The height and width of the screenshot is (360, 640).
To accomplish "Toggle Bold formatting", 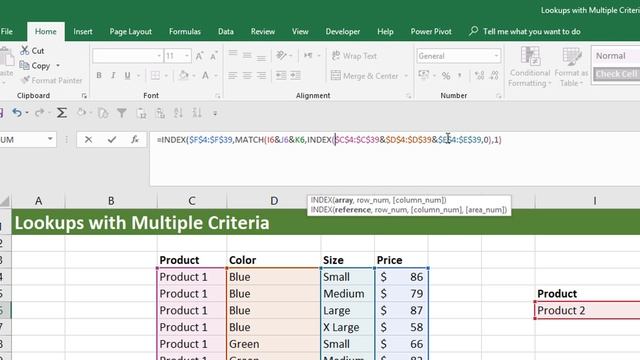I will (99, 76).
